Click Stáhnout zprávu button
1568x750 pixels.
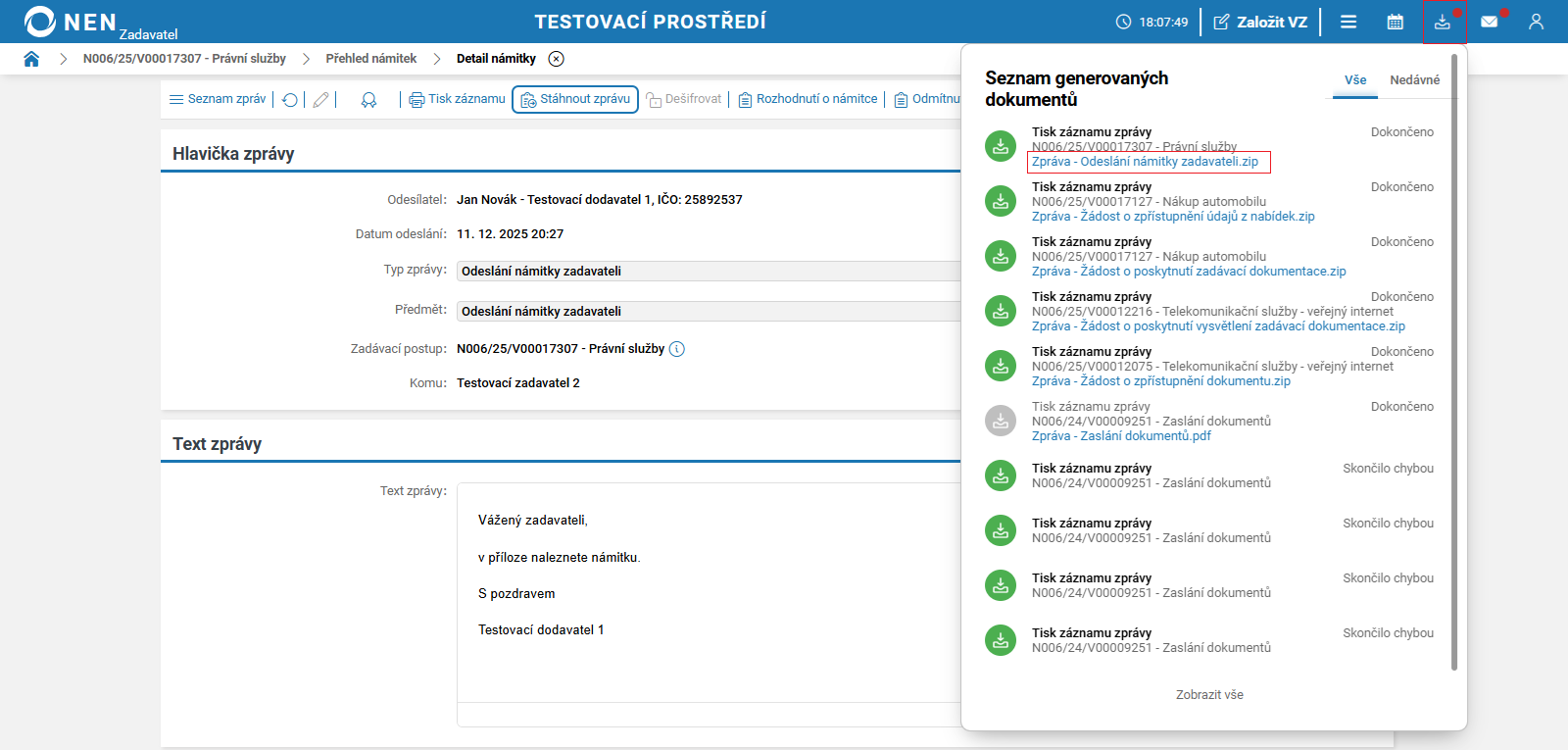[575, 99]
